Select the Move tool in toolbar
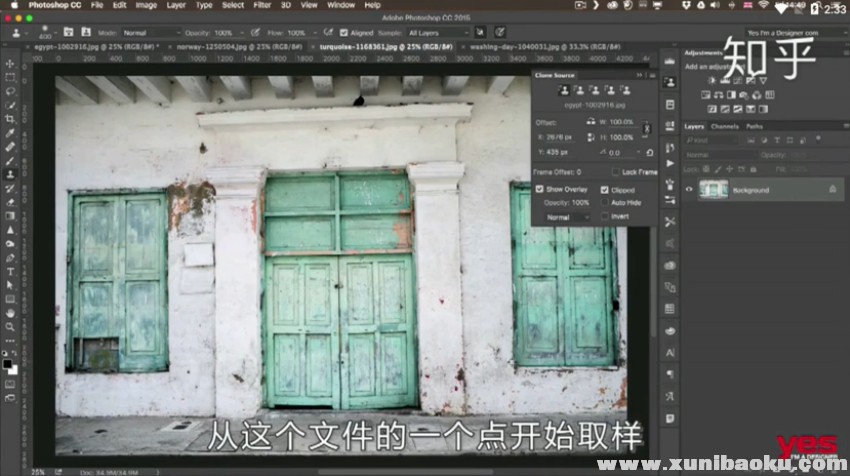The height and width of the screenshot is (476, 850). tap(10, 63)
